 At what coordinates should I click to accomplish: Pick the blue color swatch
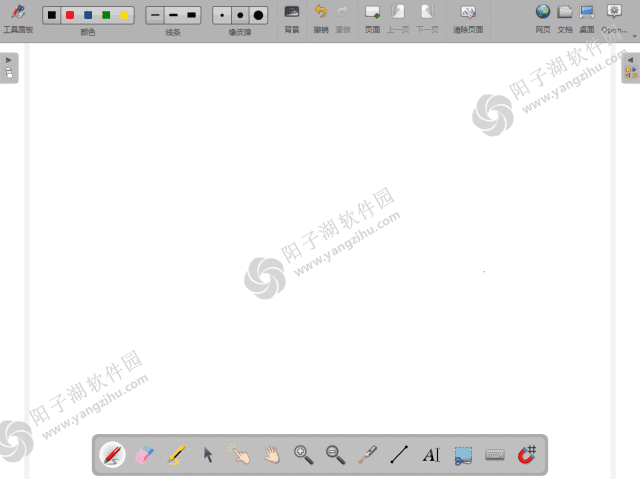click(x=88, y=15)
